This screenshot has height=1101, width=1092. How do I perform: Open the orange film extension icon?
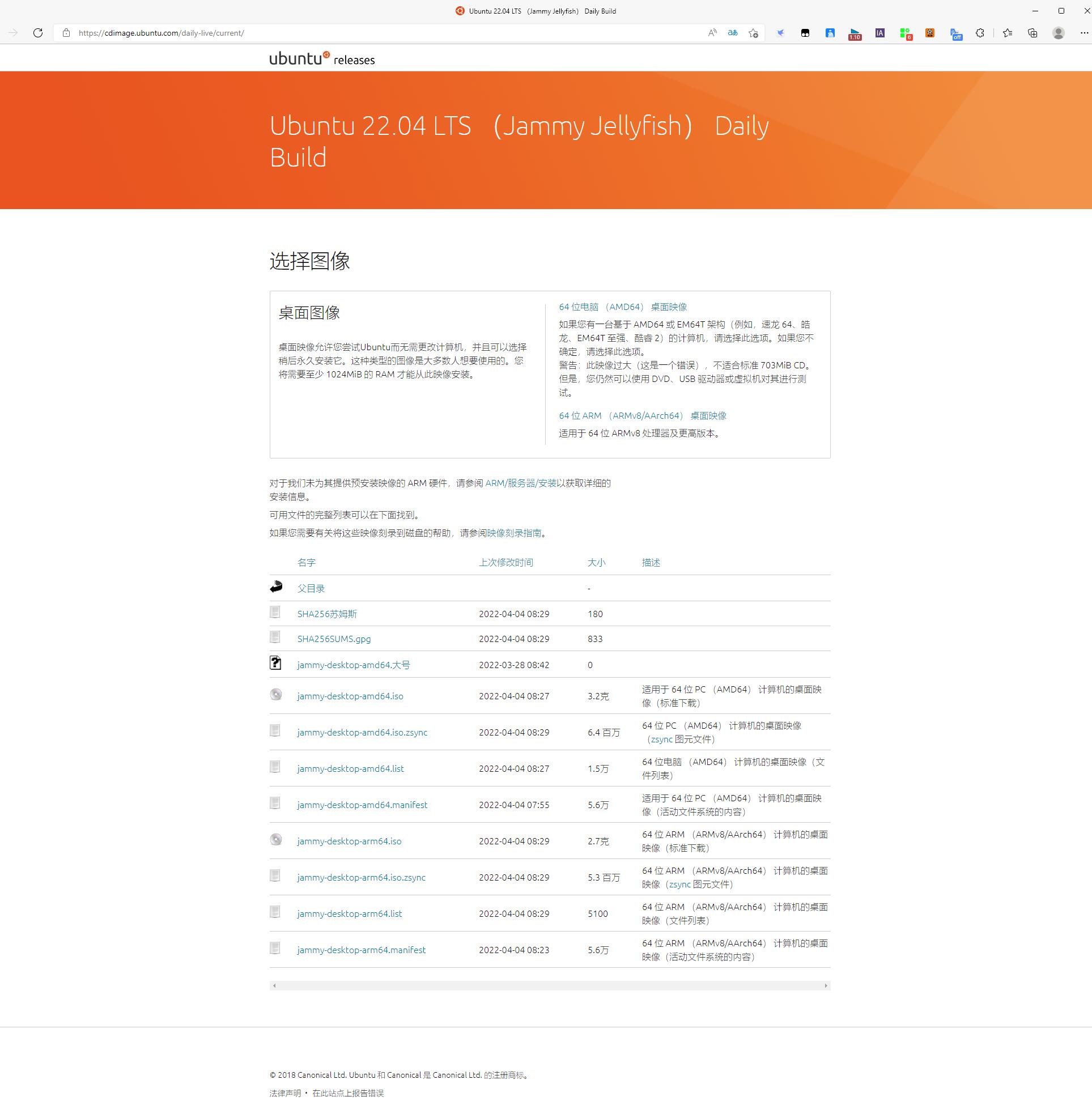pyautogui.click(x=930, y=33)
